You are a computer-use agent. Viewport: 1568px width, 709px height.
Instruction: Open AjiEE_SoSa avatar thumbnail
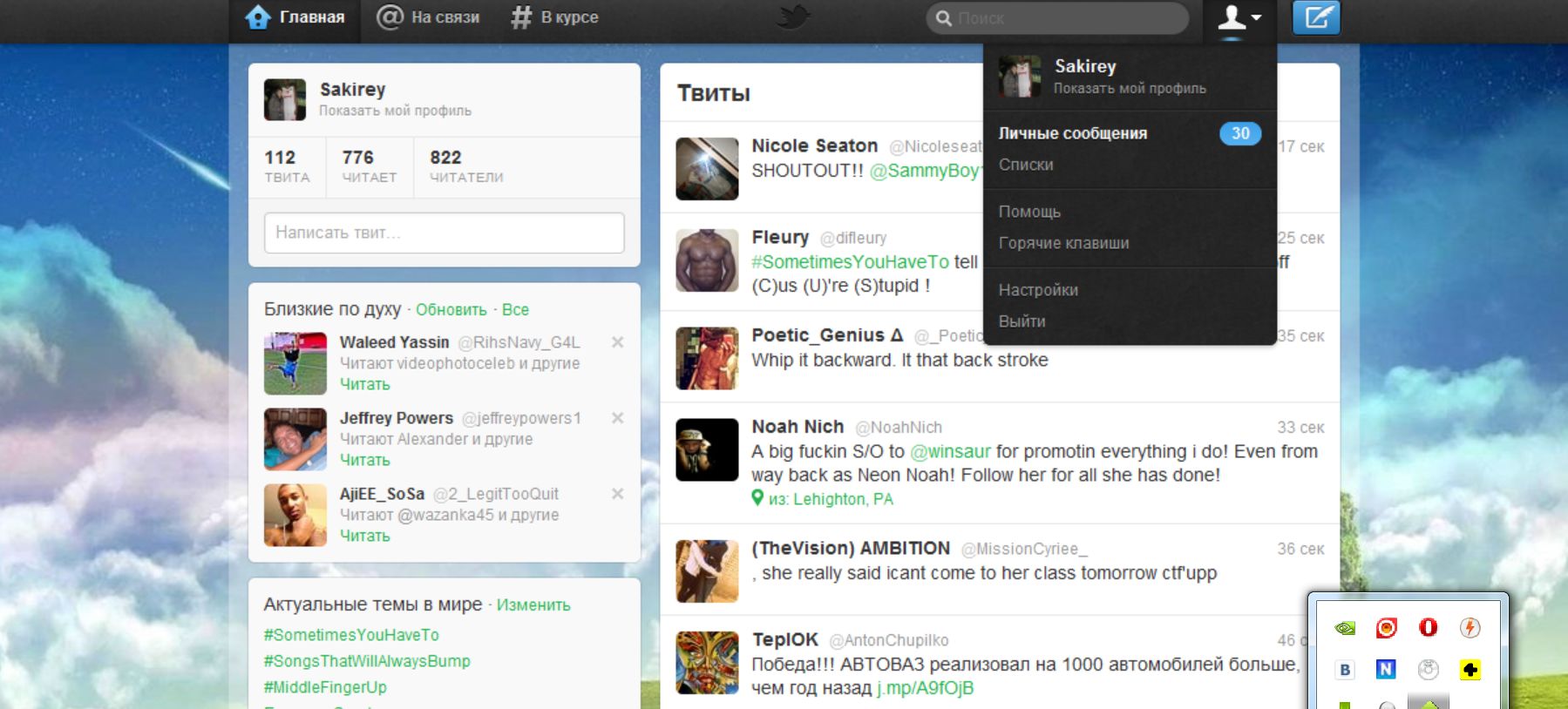point(295,515)
